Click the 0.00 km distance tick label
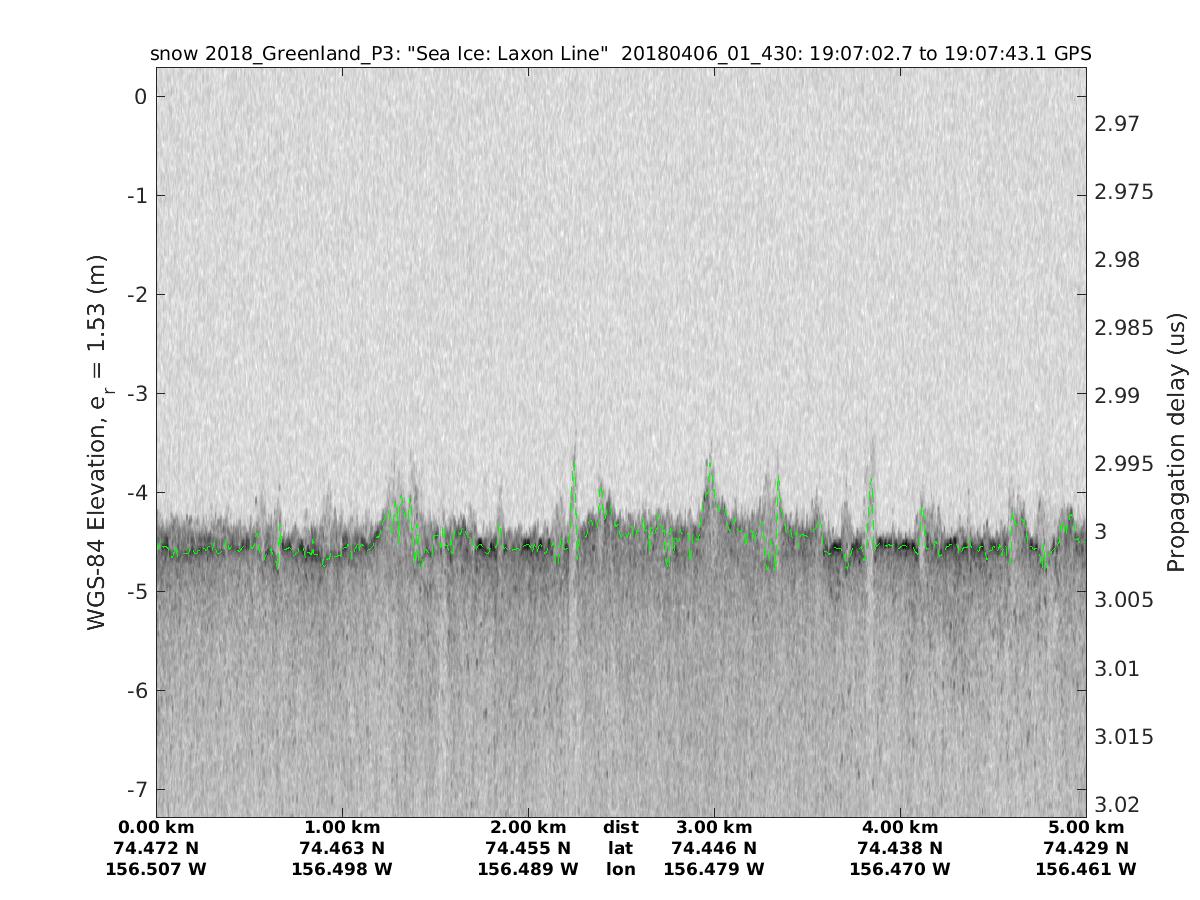This screenshot has height=900, width=1200. tap(156, 827)
